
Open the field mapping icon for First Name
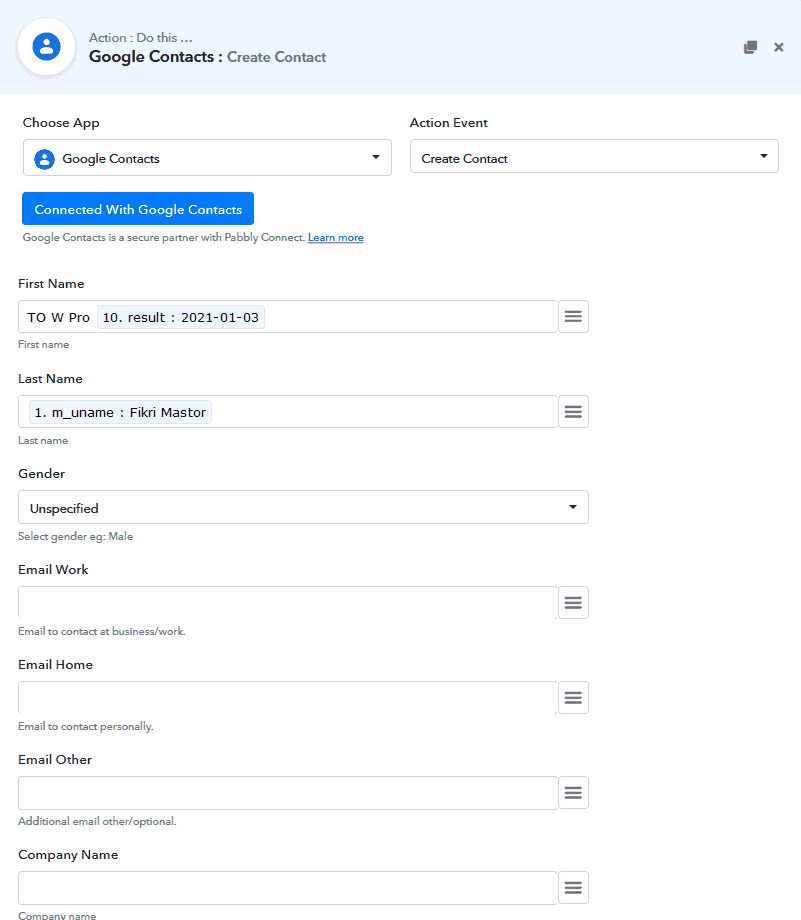click(x=573, y=316)
